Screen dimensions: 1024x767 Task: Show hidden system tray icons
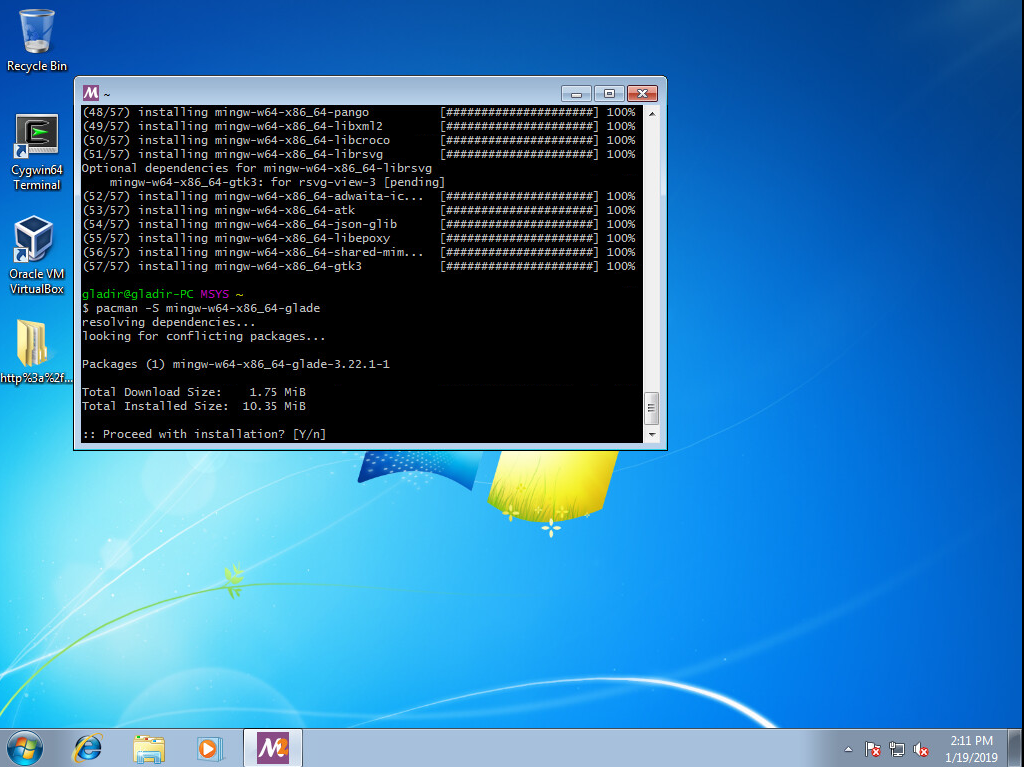(849, 749)
